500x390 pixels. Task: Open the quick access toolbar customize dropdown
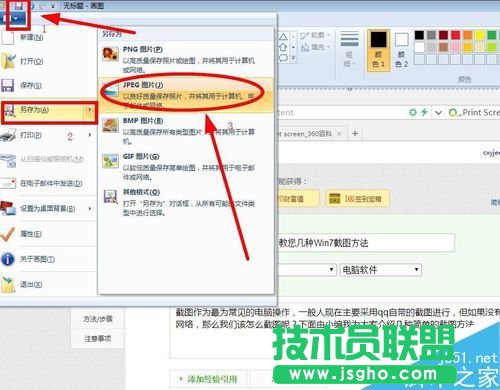click(53, 6)
